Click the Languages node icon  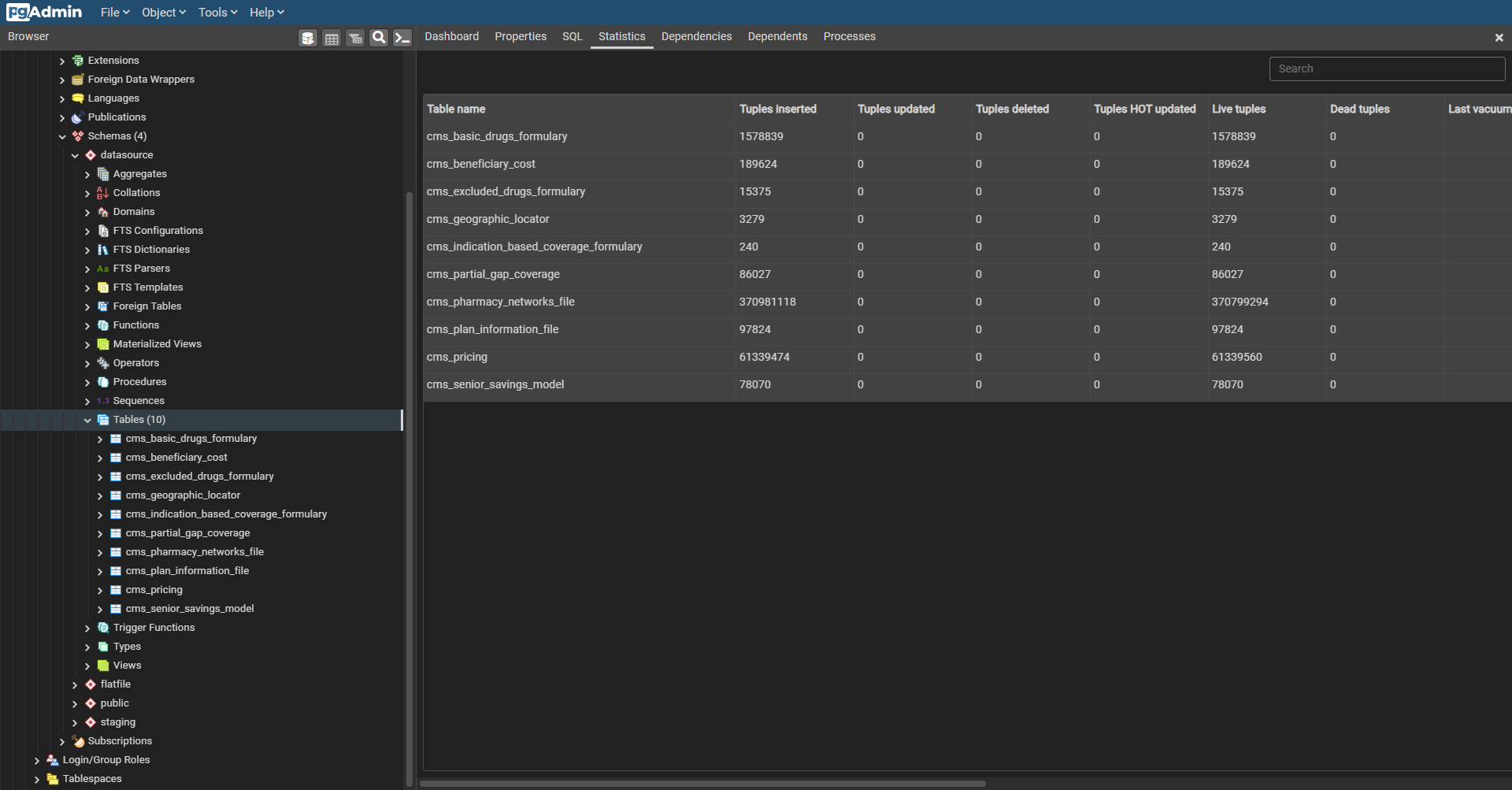(78, 98)
